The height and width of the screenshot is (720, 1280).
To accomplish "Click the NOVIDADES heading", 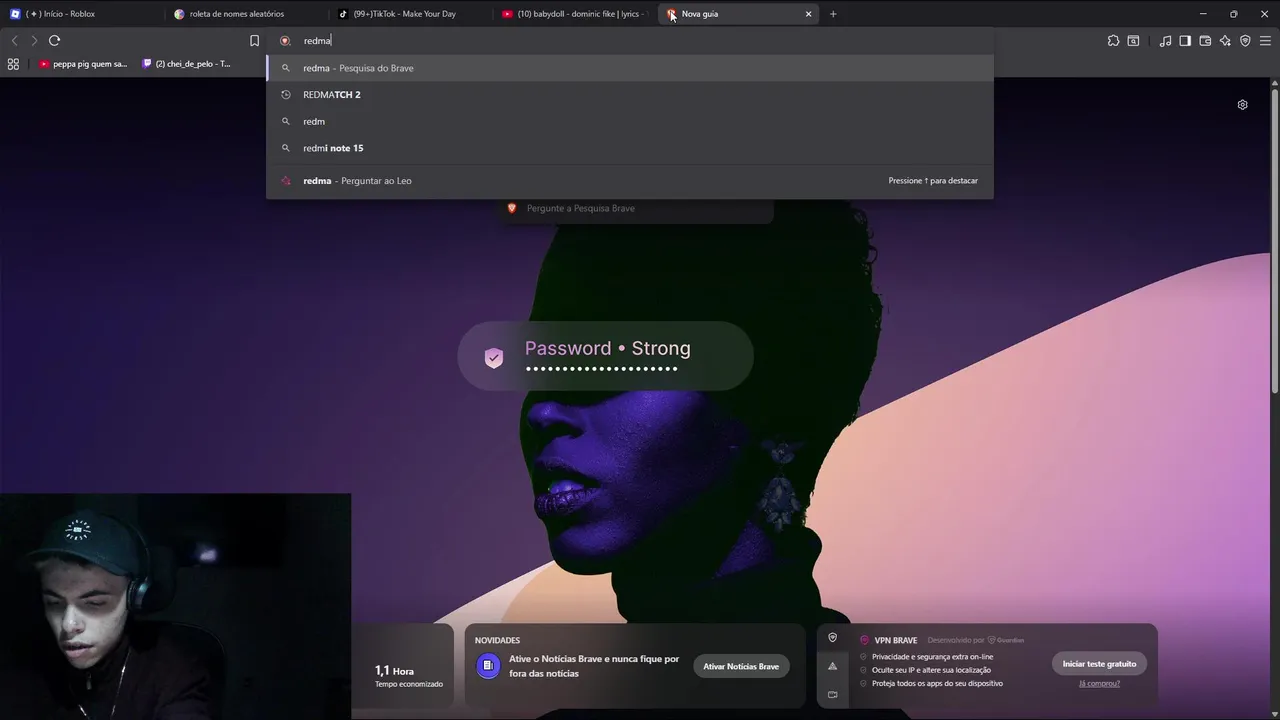I will coord(497,640).
